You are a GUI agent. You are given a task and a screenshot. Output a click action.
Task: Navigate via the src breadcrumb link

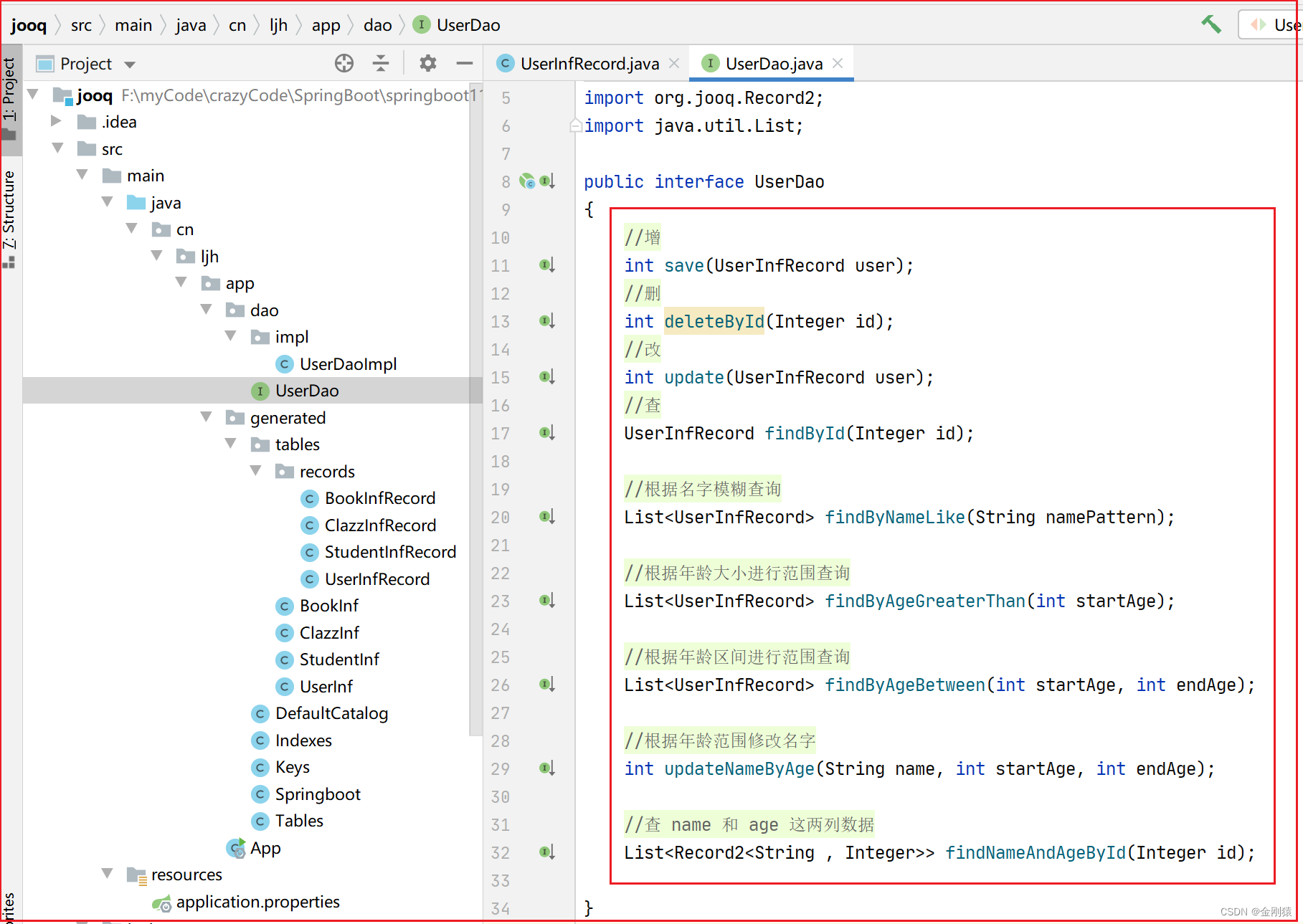[81, 24]
